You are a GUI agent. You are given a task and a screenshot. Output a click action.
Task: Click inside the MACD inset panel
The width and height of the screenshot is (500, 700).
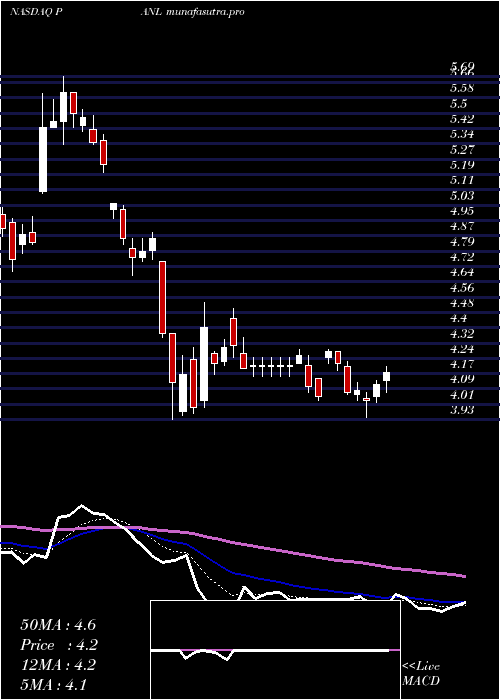tap(275, 650)
